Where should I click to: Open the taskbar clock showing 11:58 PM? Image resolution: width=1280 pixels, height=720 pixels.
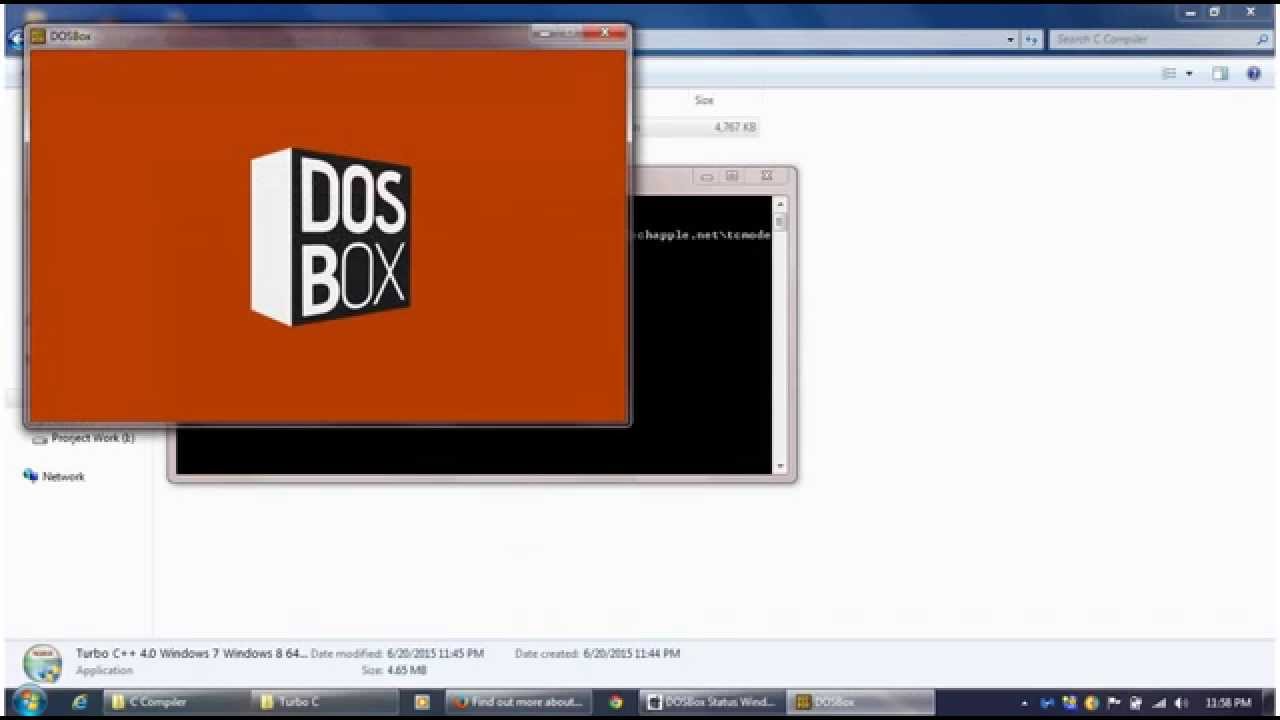point(1228,703)
